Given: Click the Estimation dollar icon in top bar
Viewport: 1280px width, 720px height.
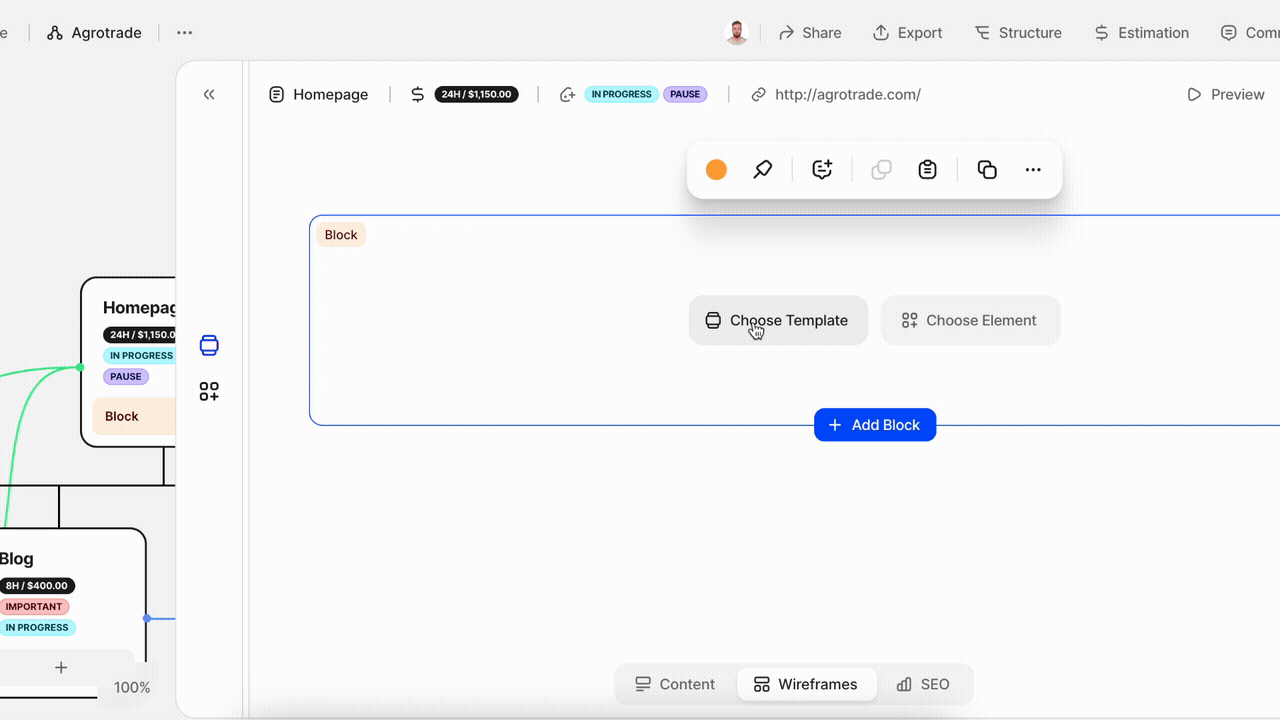Looking at the screenshot, I should [x=1101, y=33].
